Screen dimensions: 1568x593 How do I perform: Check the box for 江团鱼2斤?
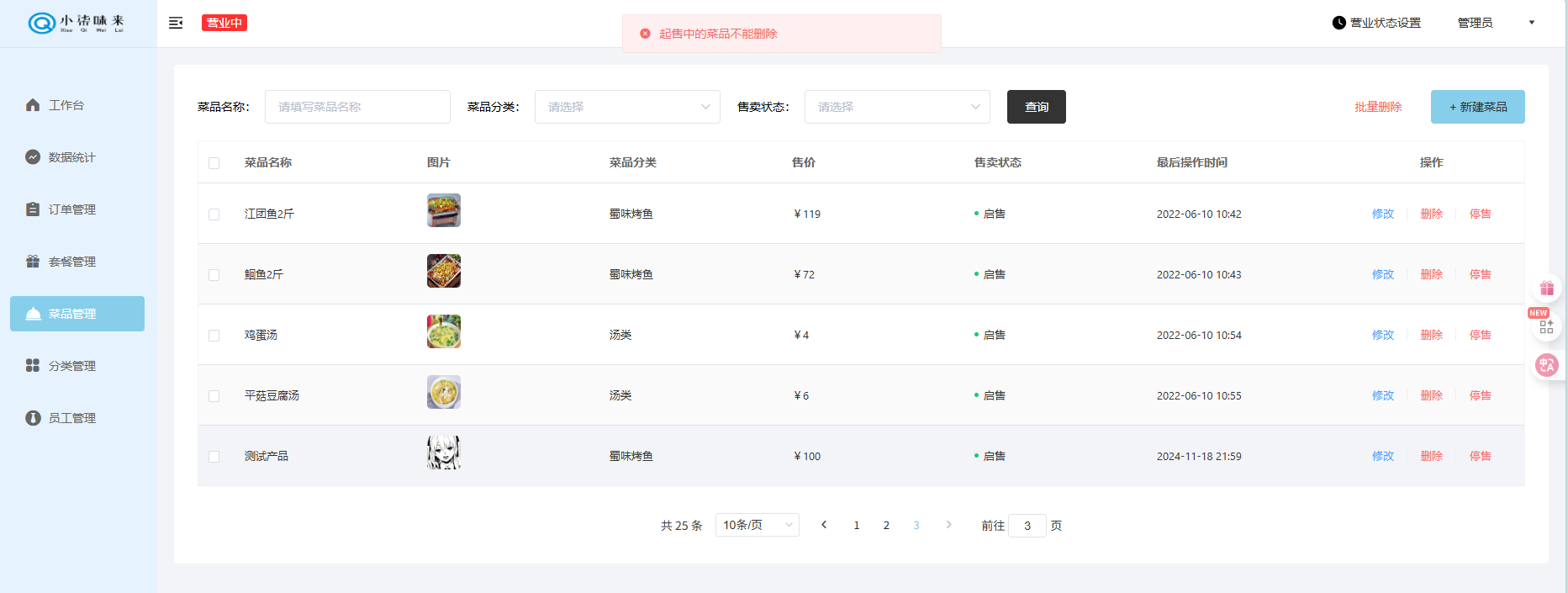click(x=214, y=214)
